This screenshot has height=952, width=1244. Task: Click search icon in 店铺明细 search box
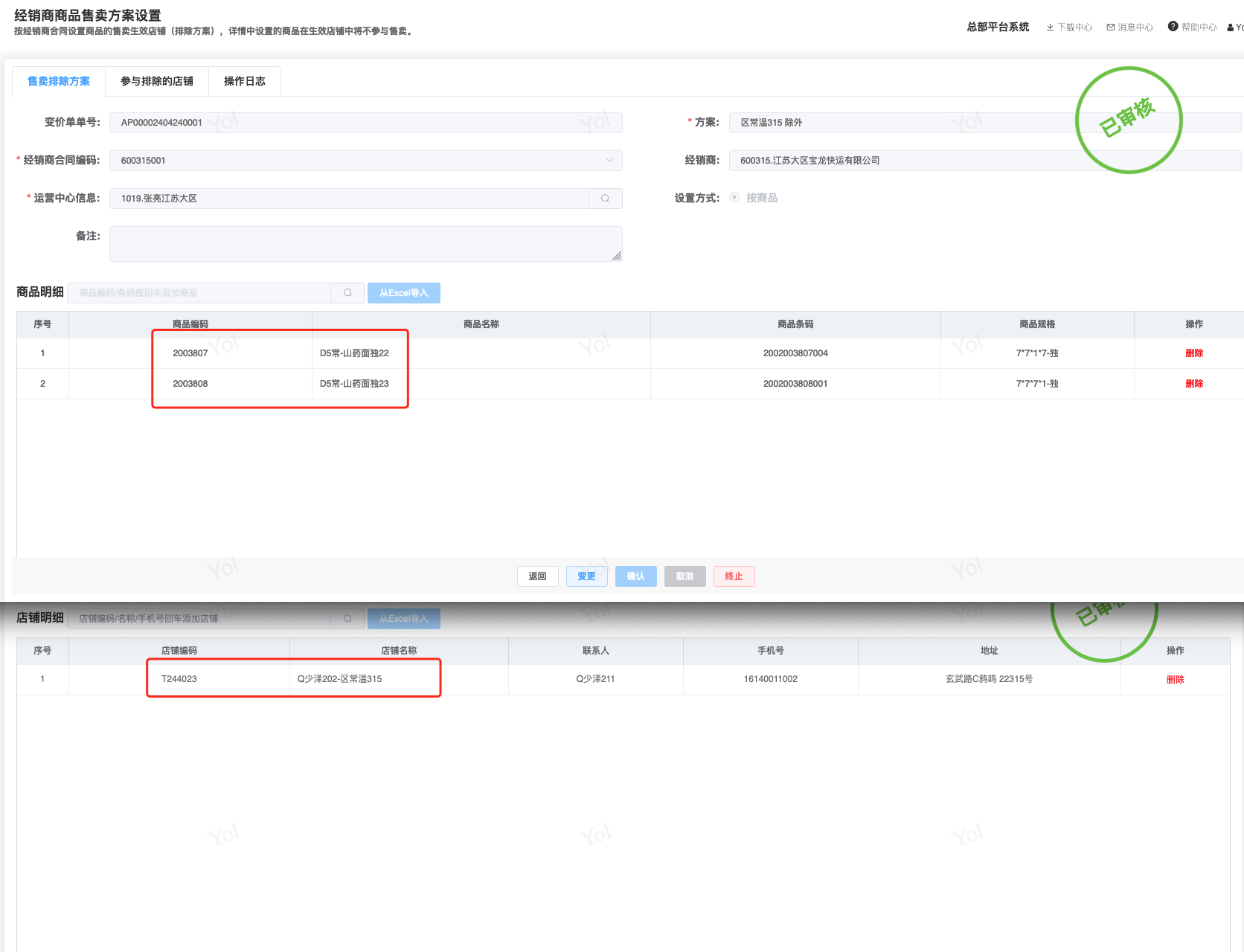click(x=347, y=619)
